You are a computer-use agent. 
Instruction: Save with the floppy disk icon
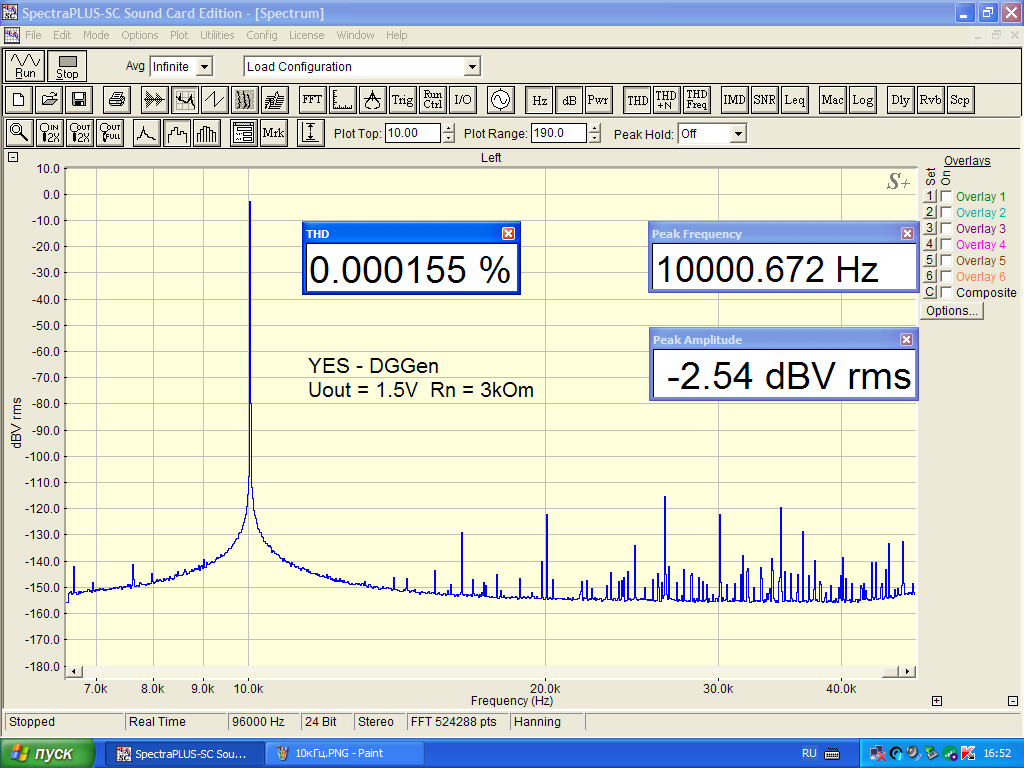point(79,100)
